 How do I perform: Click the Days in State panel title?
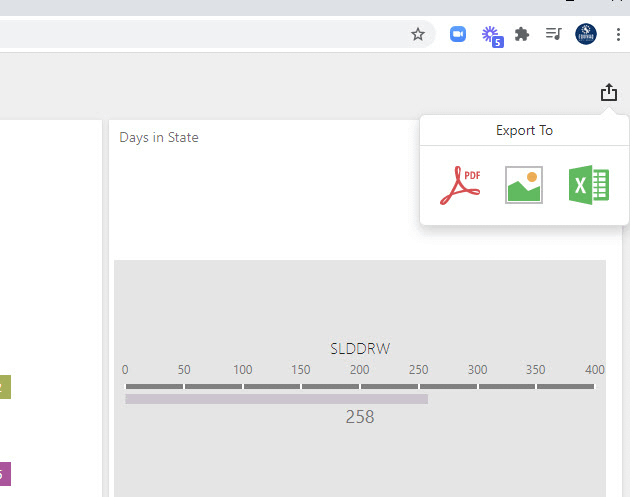(159, 137)
